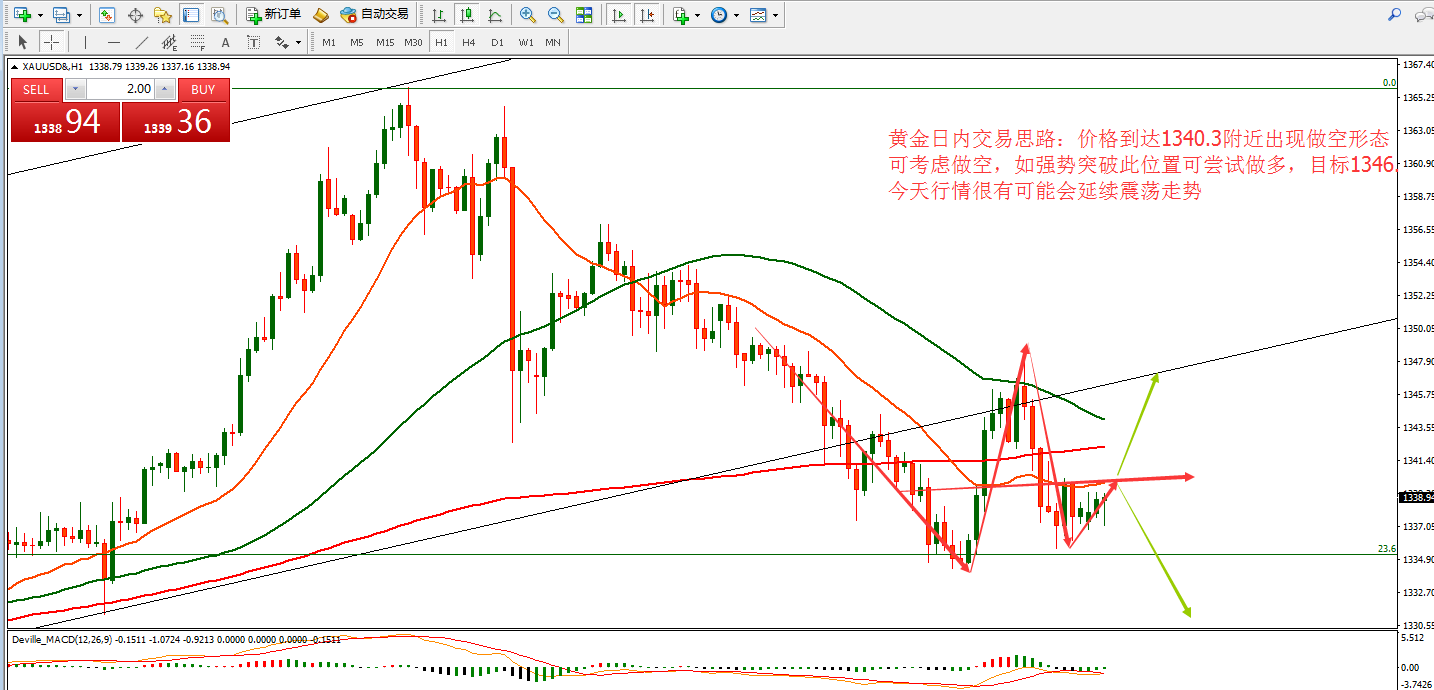Click the SELL button
The width and height of the screenshot is (1434, 690).
36,89
